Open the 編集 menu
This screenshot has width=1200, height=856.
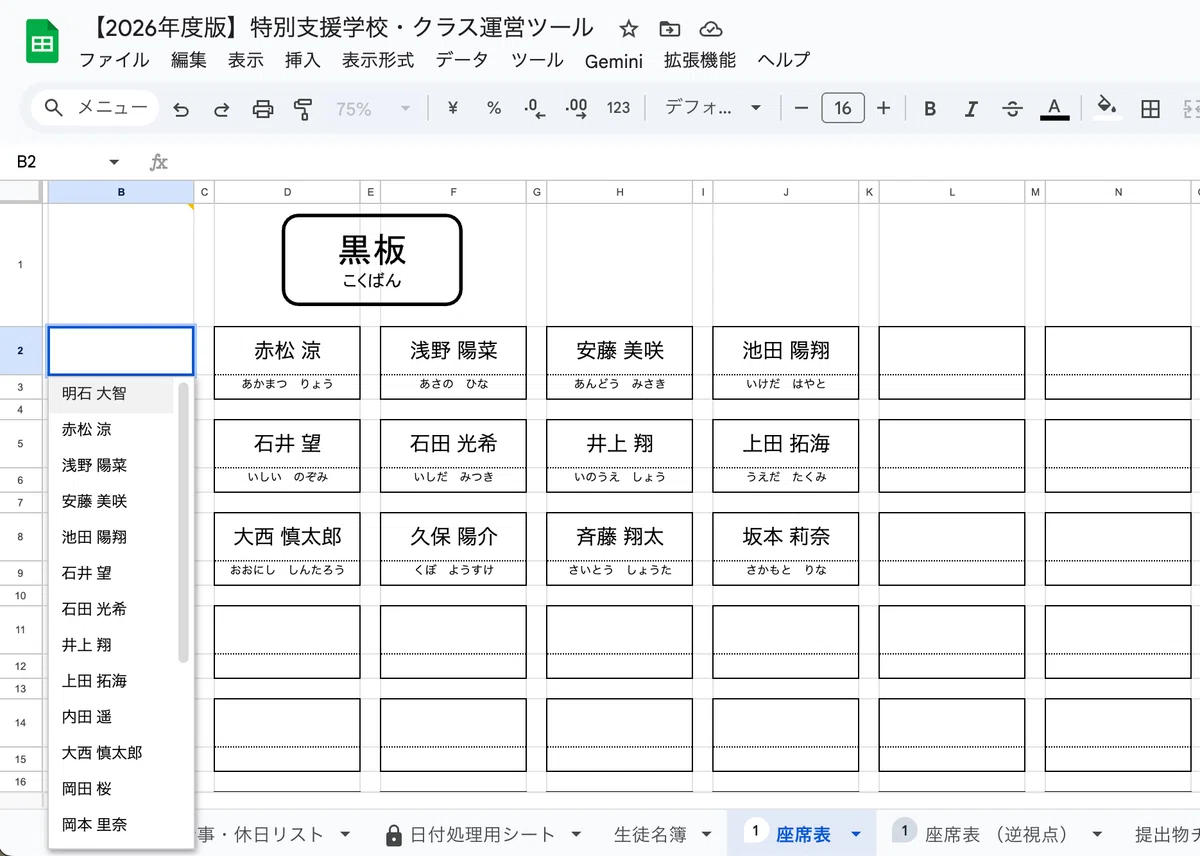189,60
